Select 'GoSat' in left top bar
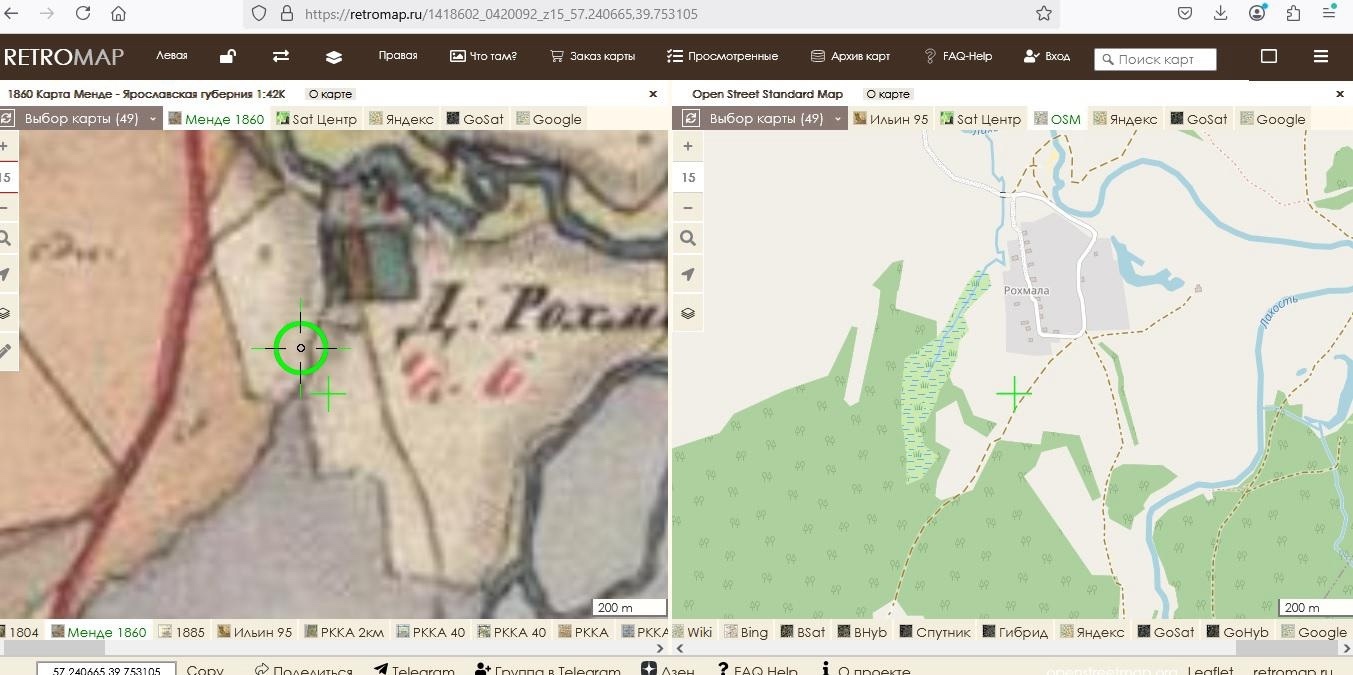 click(475, 119)
